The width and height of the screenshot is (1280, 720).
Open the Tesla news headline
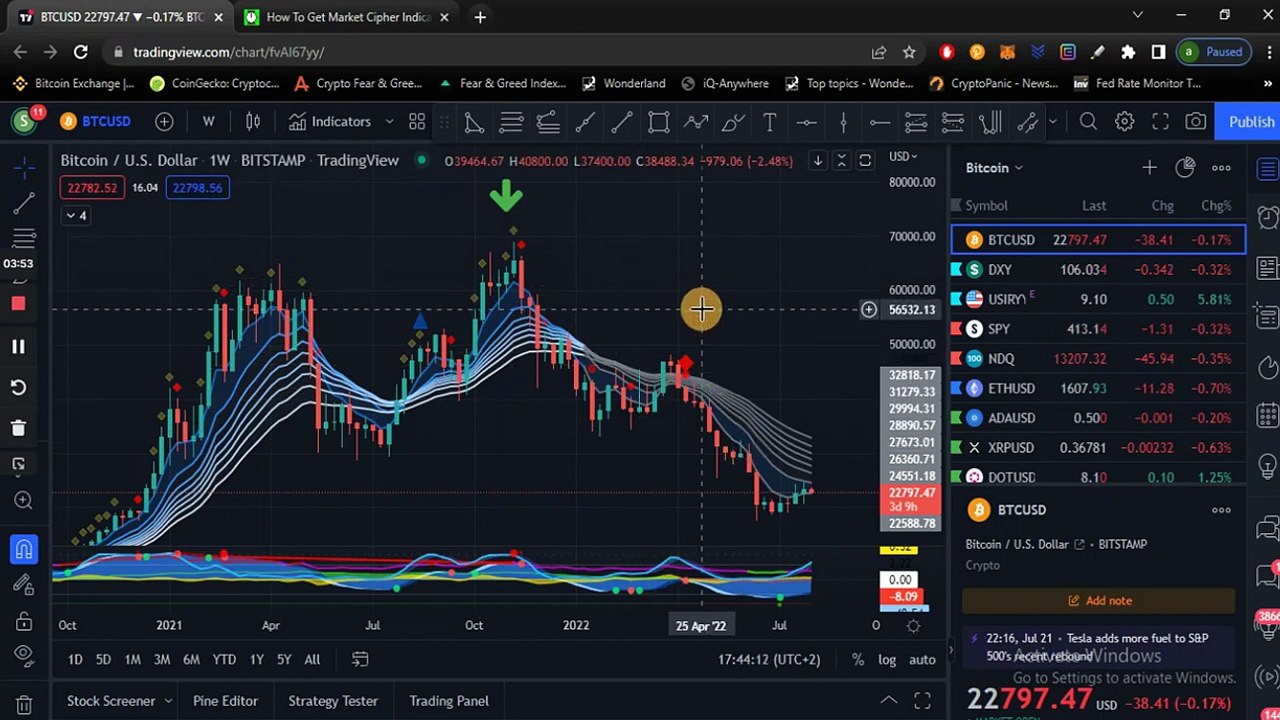click(1097, 647)
